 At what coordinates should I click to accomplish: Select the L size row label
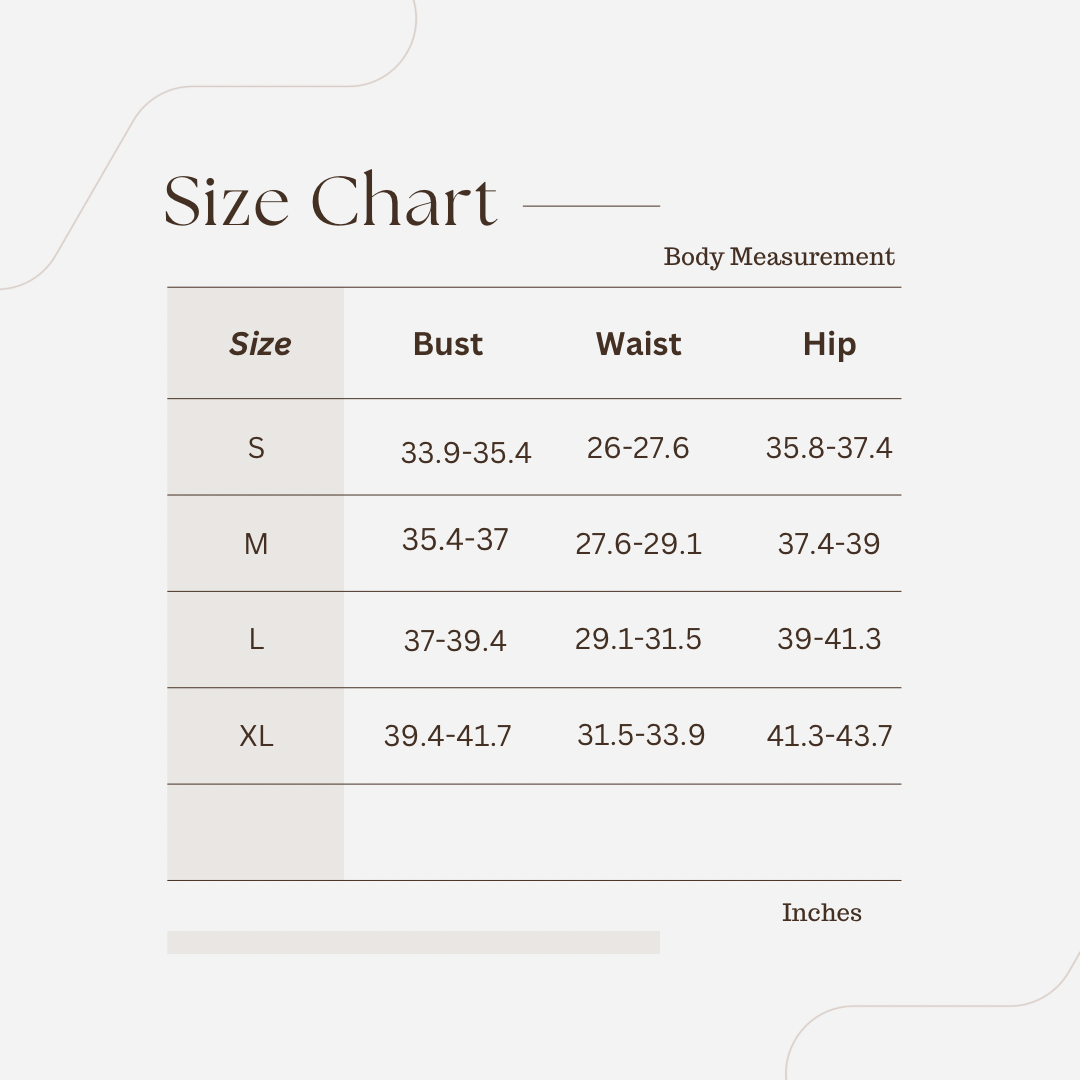coord(256,640)
